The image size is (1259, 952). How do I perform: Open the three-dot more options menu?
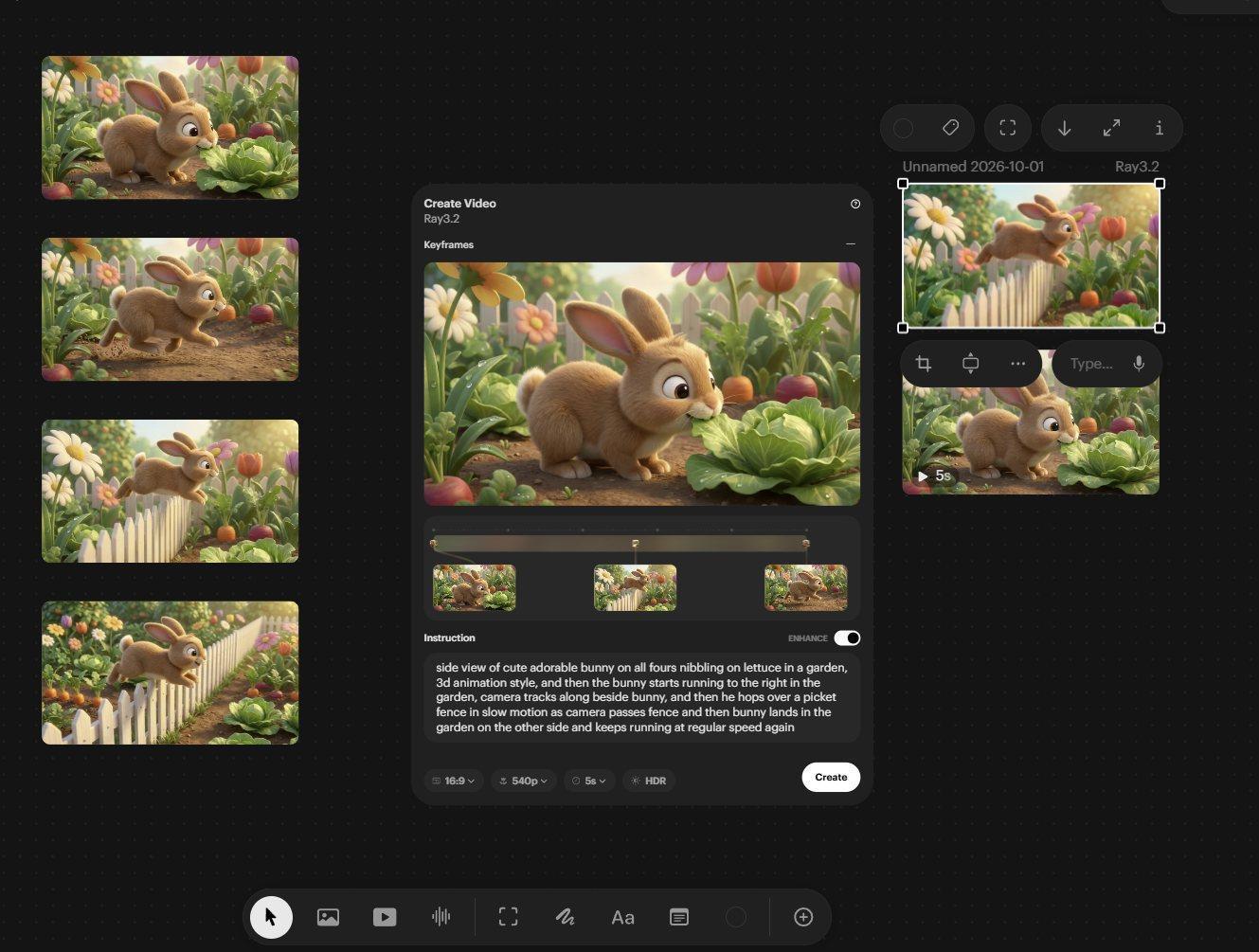click(x=1018, y=364)
